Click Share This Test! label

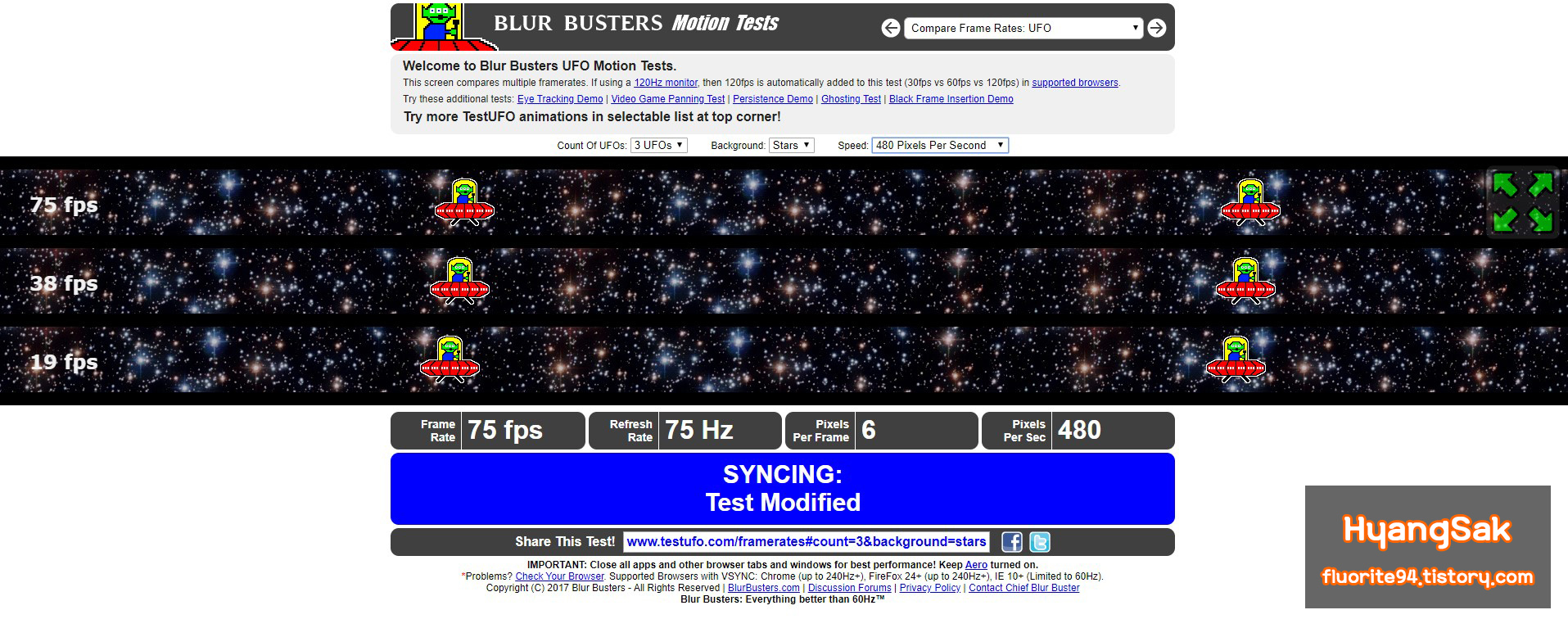(x=565, y=542)
